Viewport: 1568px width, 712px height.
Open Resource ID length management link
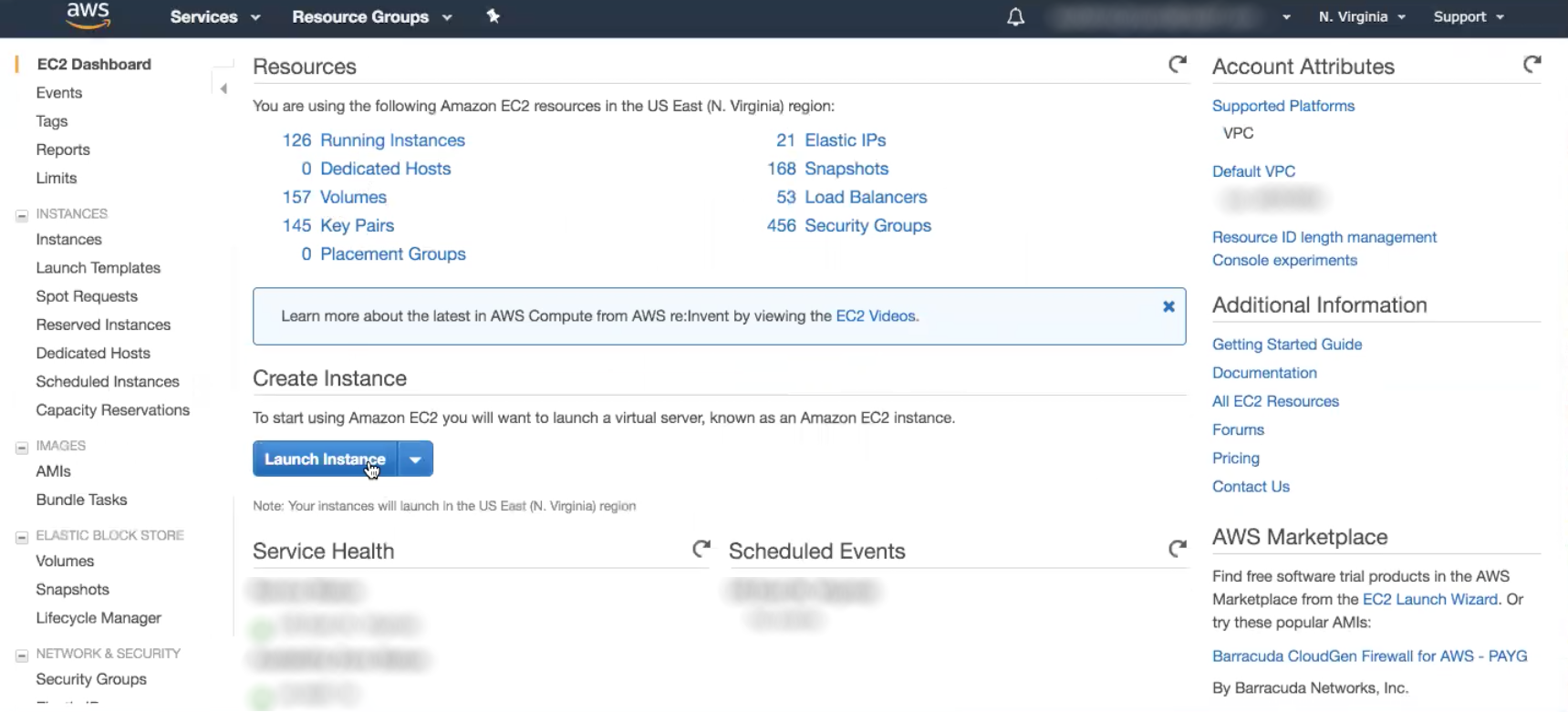pos(1324,237)
